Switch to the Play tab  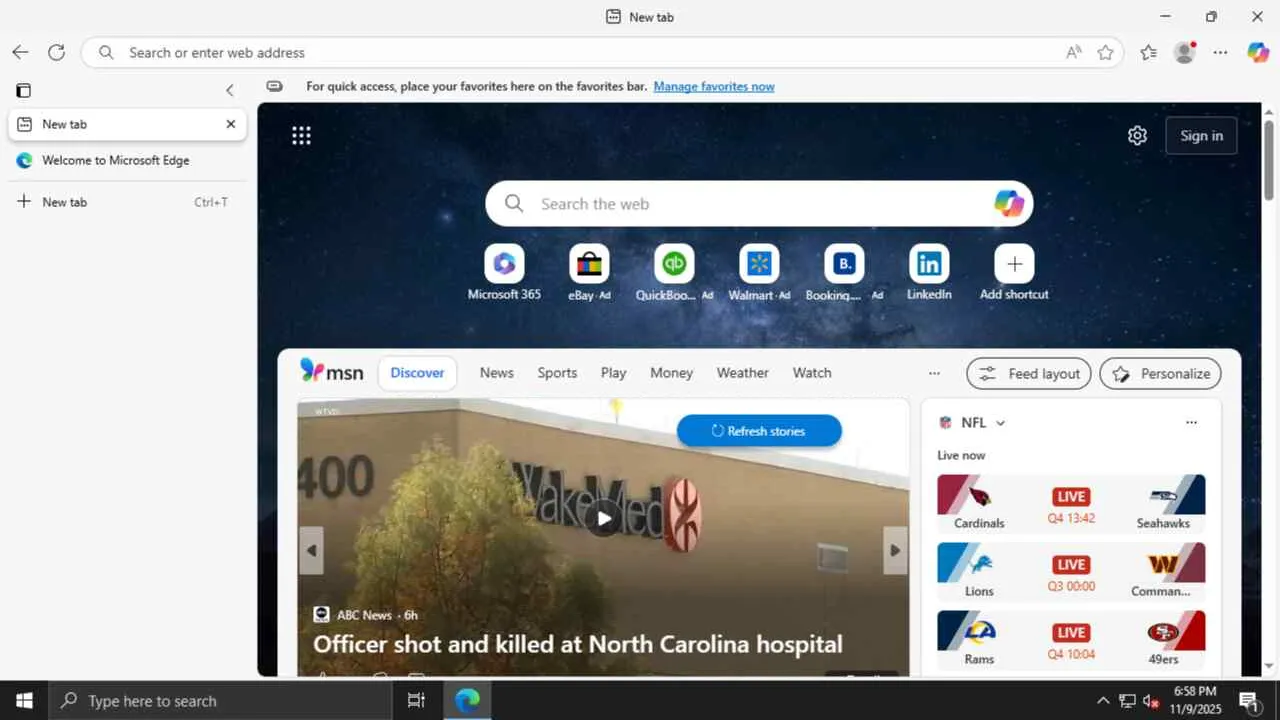(x=614, y=373)
